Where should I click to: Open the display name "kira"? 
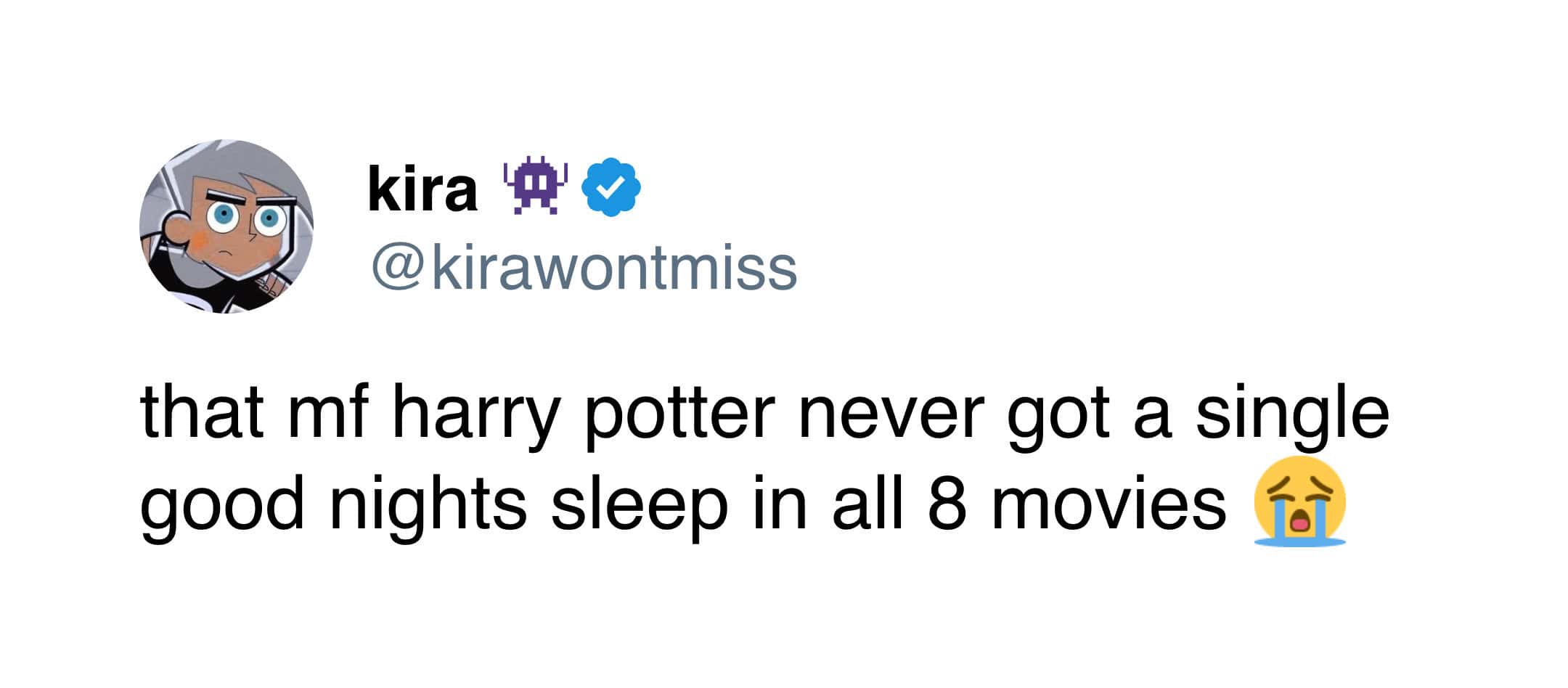(422, 189)
